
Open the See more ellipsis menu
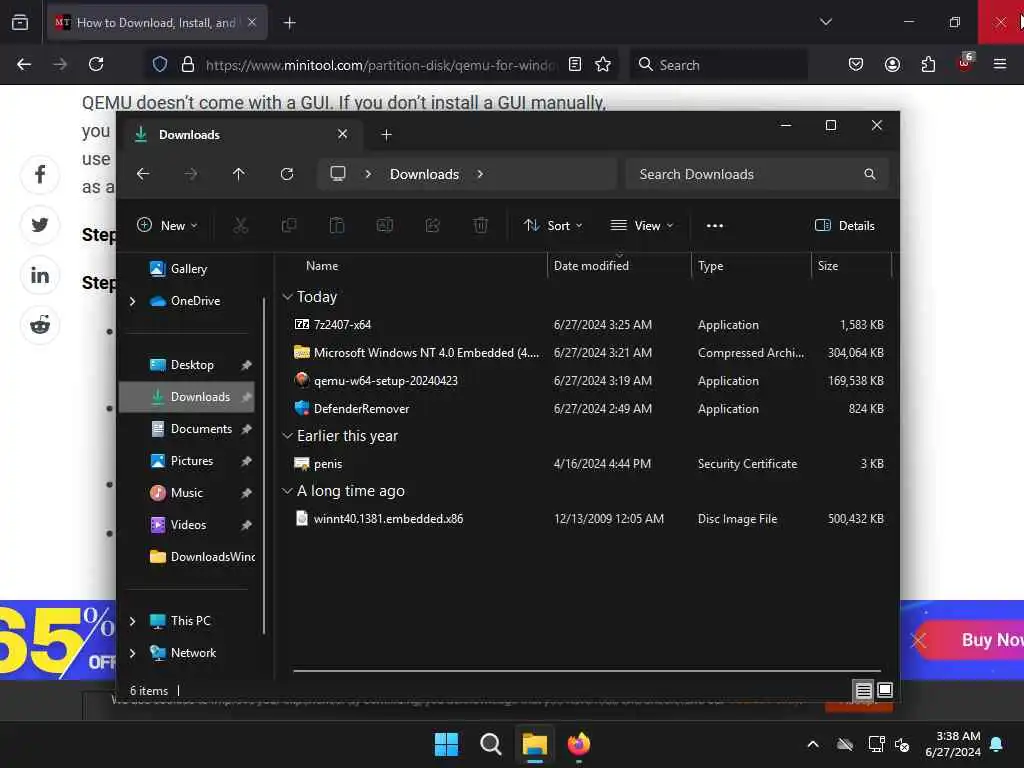tap(714, 226)
